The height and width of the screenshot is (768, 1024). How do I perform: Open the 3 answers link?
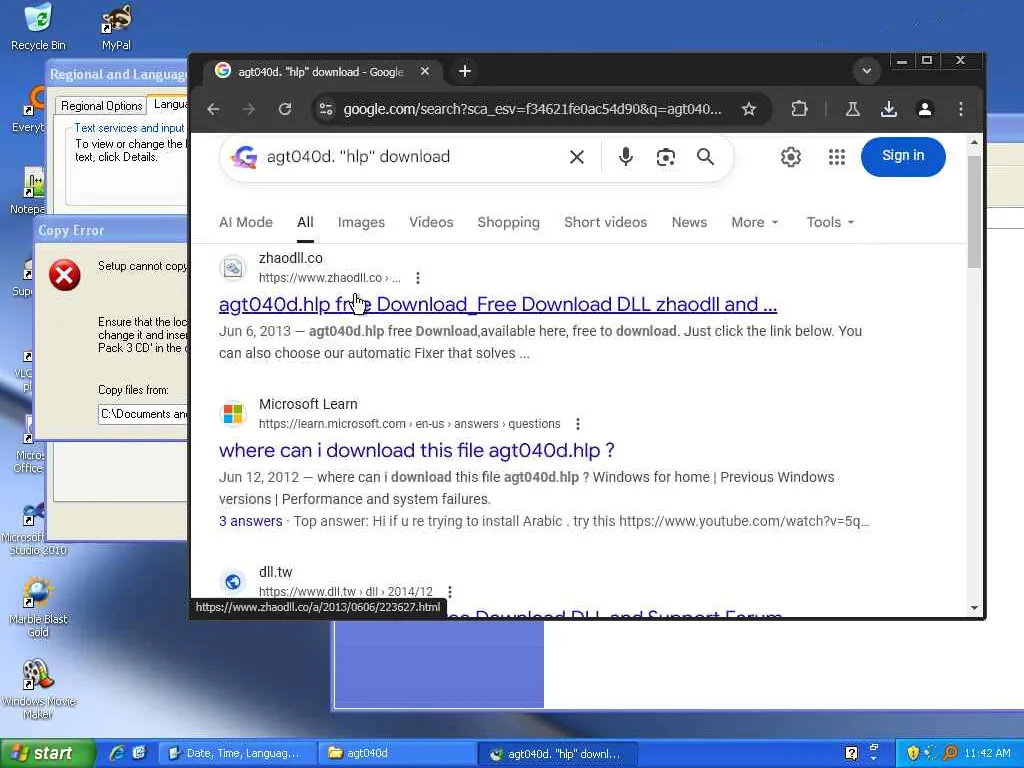point(251,521)
